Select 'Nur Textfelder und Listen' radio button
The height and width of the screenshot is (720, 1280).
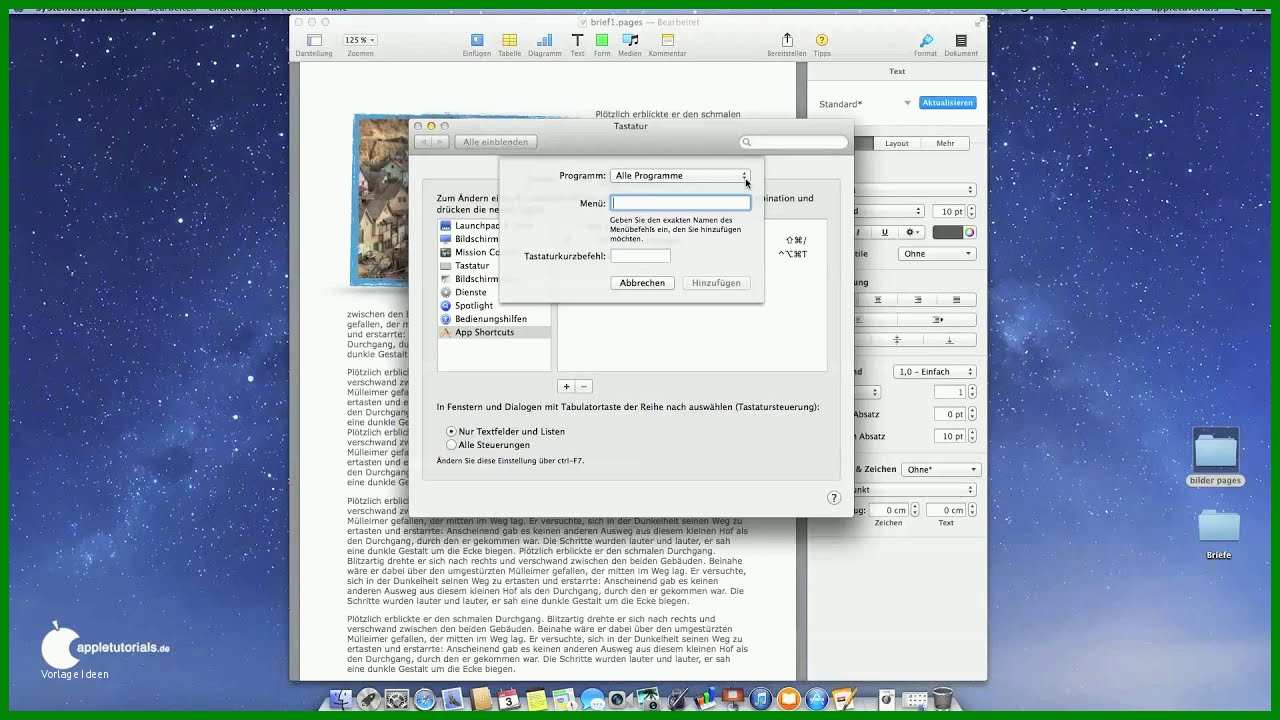pos(452,431)
